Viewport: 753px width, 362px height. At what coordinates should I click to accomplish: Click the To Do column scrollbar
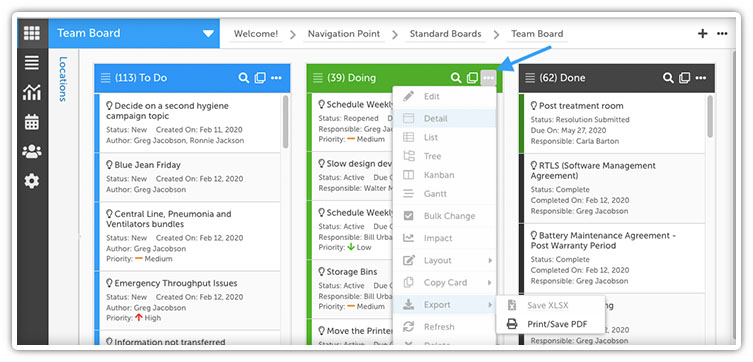(285, 122)
